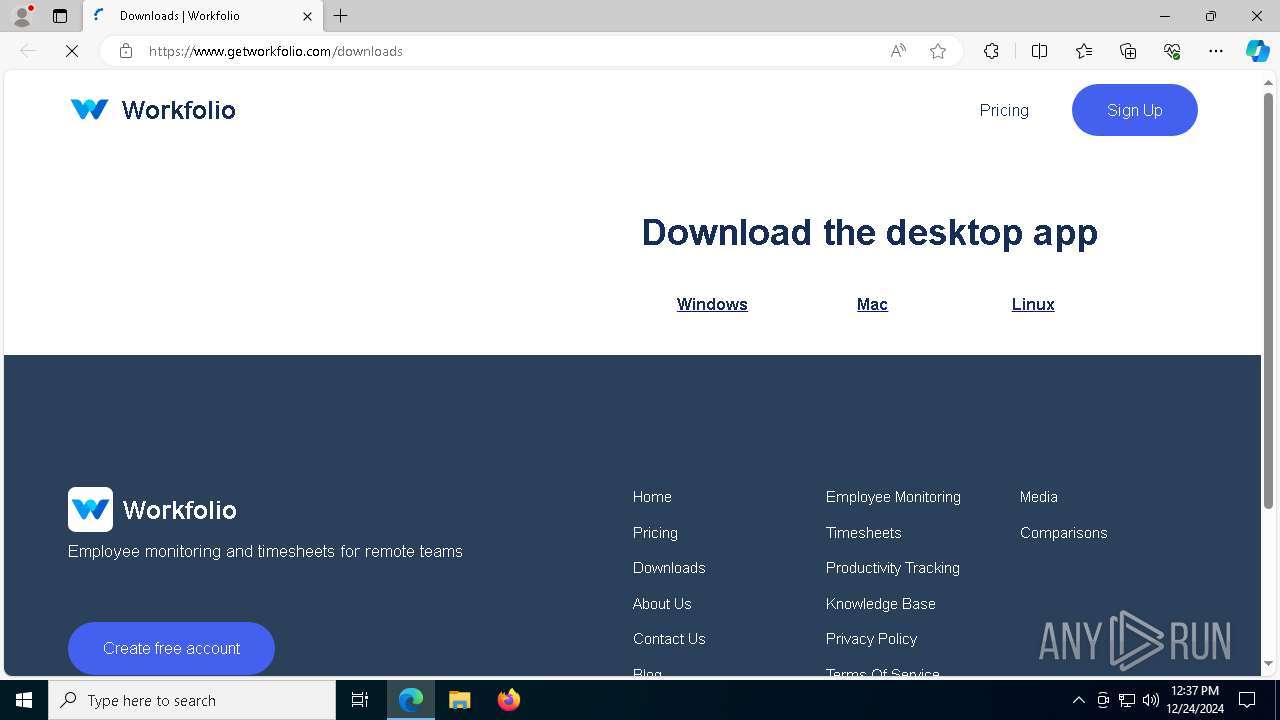1280x720 pixels.
Task: Click the Sign Up button
Action: tap(1135, 110)
